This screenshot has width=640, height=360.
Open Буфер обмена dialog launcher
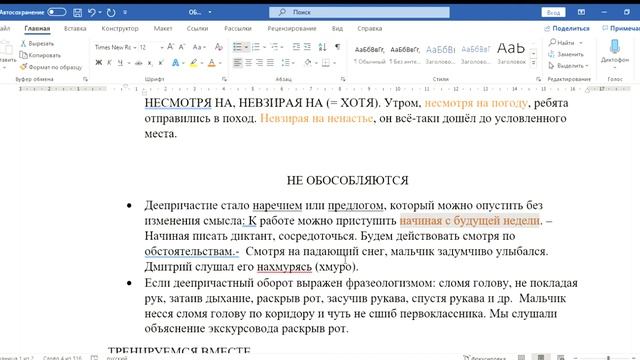point(85,79)
